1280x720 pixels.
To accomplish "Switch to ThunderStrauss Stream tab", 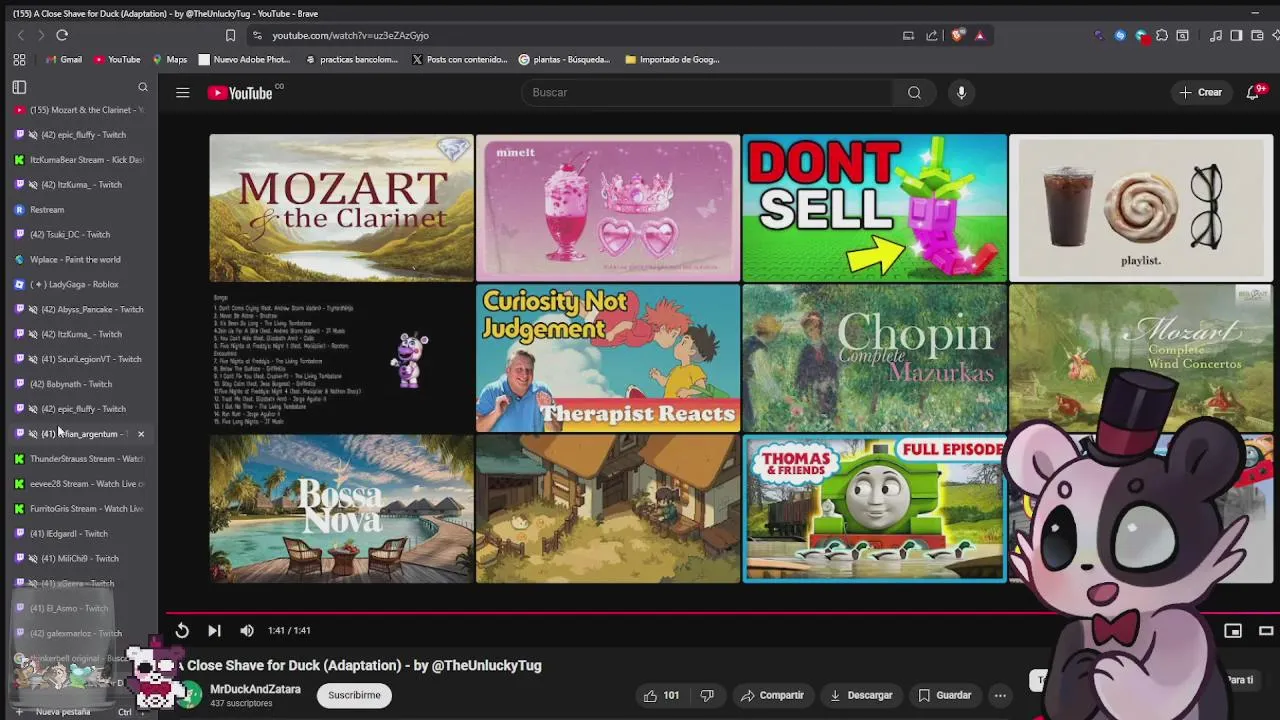I will (x=79, y=459).
